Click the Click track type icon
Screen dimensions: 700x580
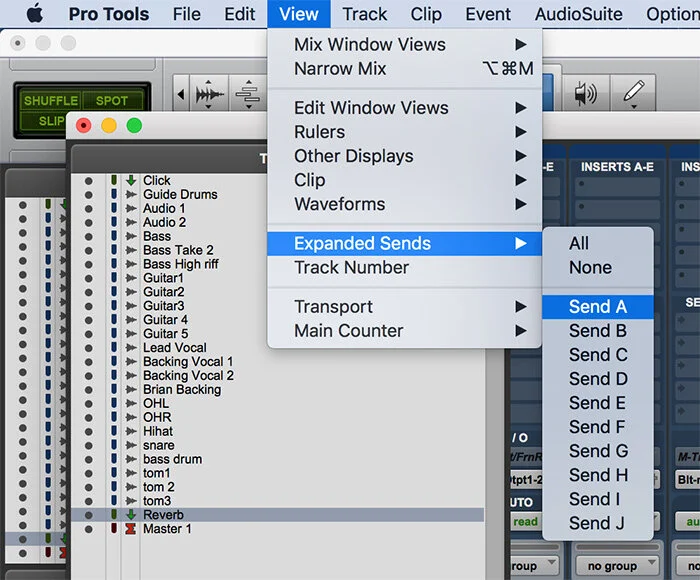coord(131,180)
